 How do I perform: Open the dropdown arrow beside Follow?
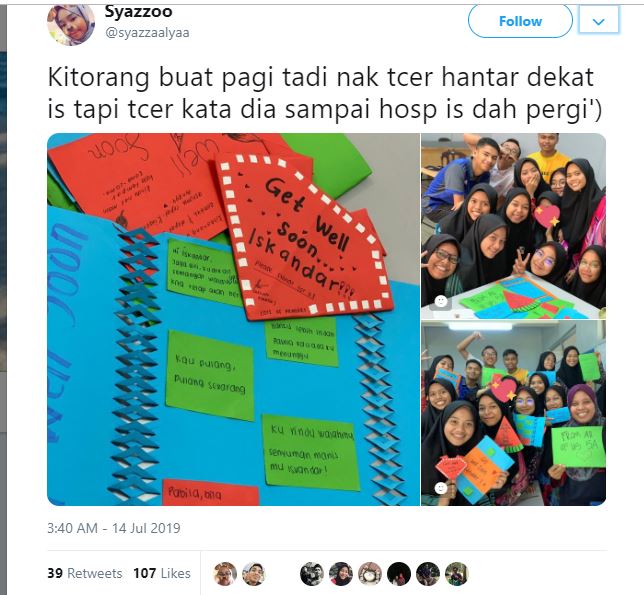point(598,21)
